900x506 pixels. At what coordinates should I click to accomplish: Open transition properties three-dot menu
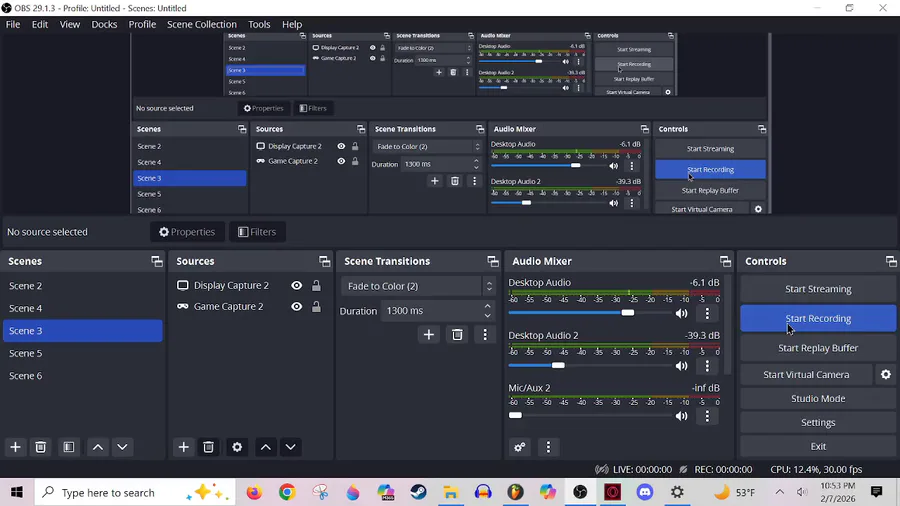(x=485, y=335)
